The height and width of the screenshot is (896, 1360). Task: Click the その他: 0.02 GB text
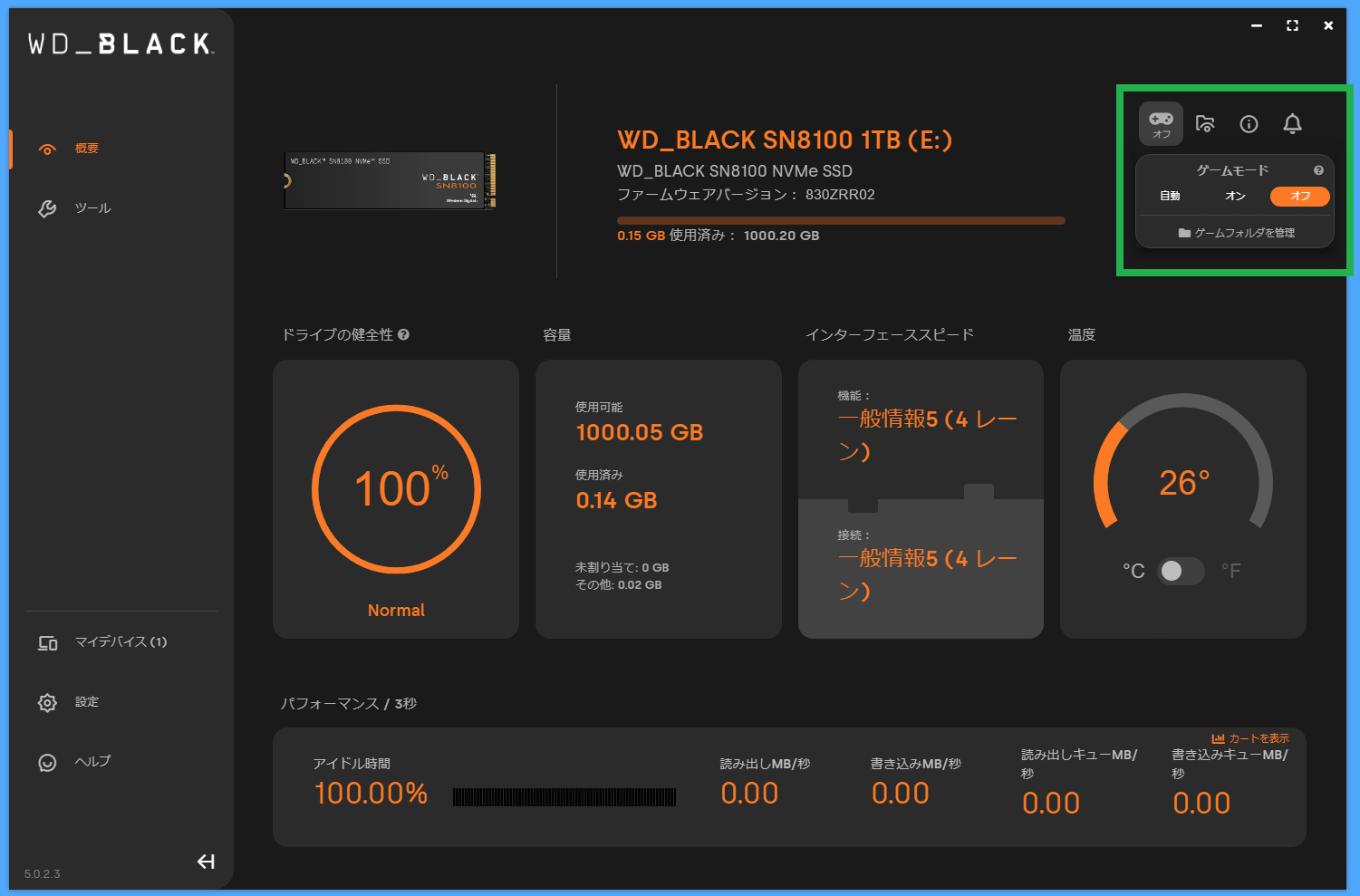[619, 585]
